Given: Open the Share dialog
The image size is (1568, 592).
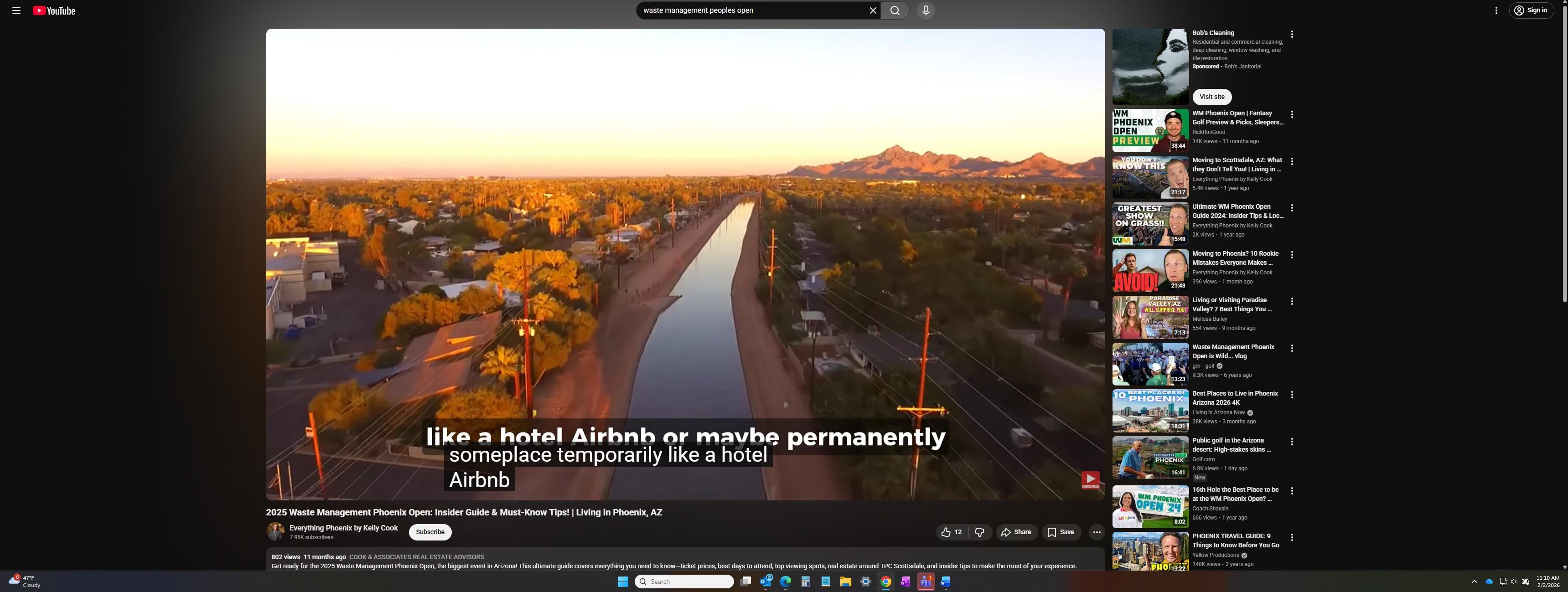Looking at the screenshot, I should (x=1016, y=532).
